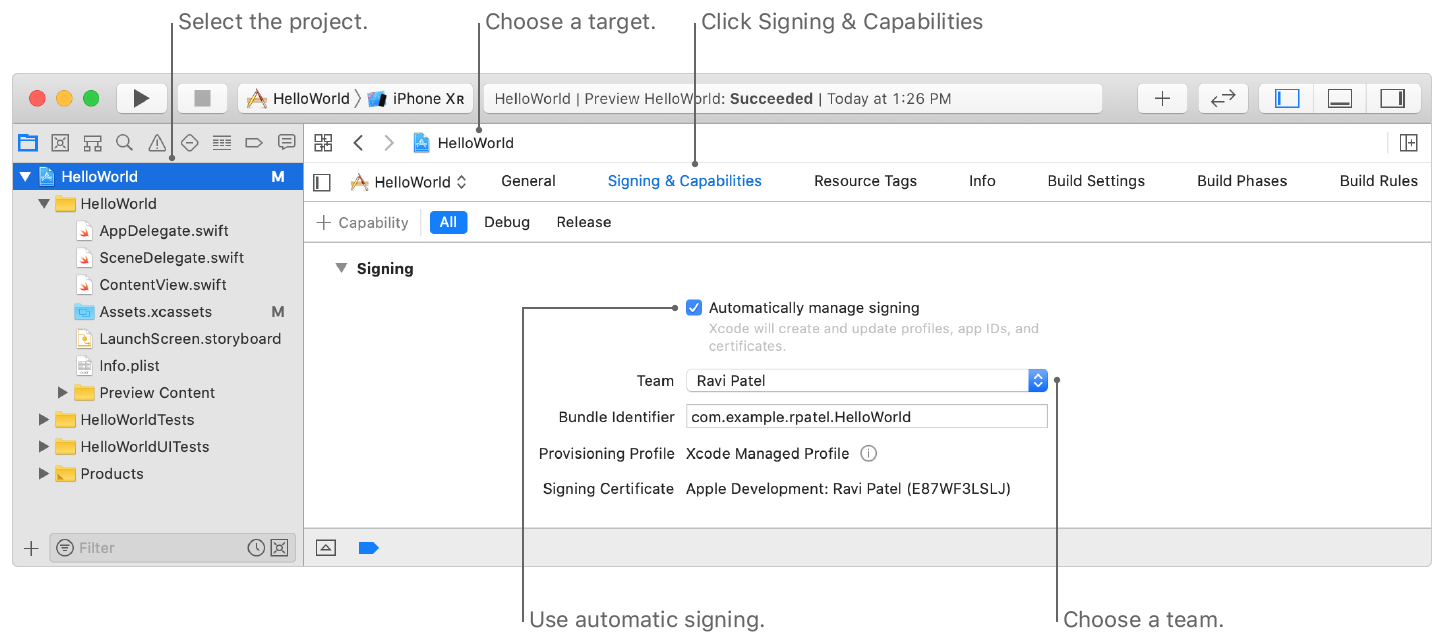Viewport: 1444px width, 644px height.
Task: Collapse the HelloWorld group folder
Action: pyautogui.click(x=44, y=204)
